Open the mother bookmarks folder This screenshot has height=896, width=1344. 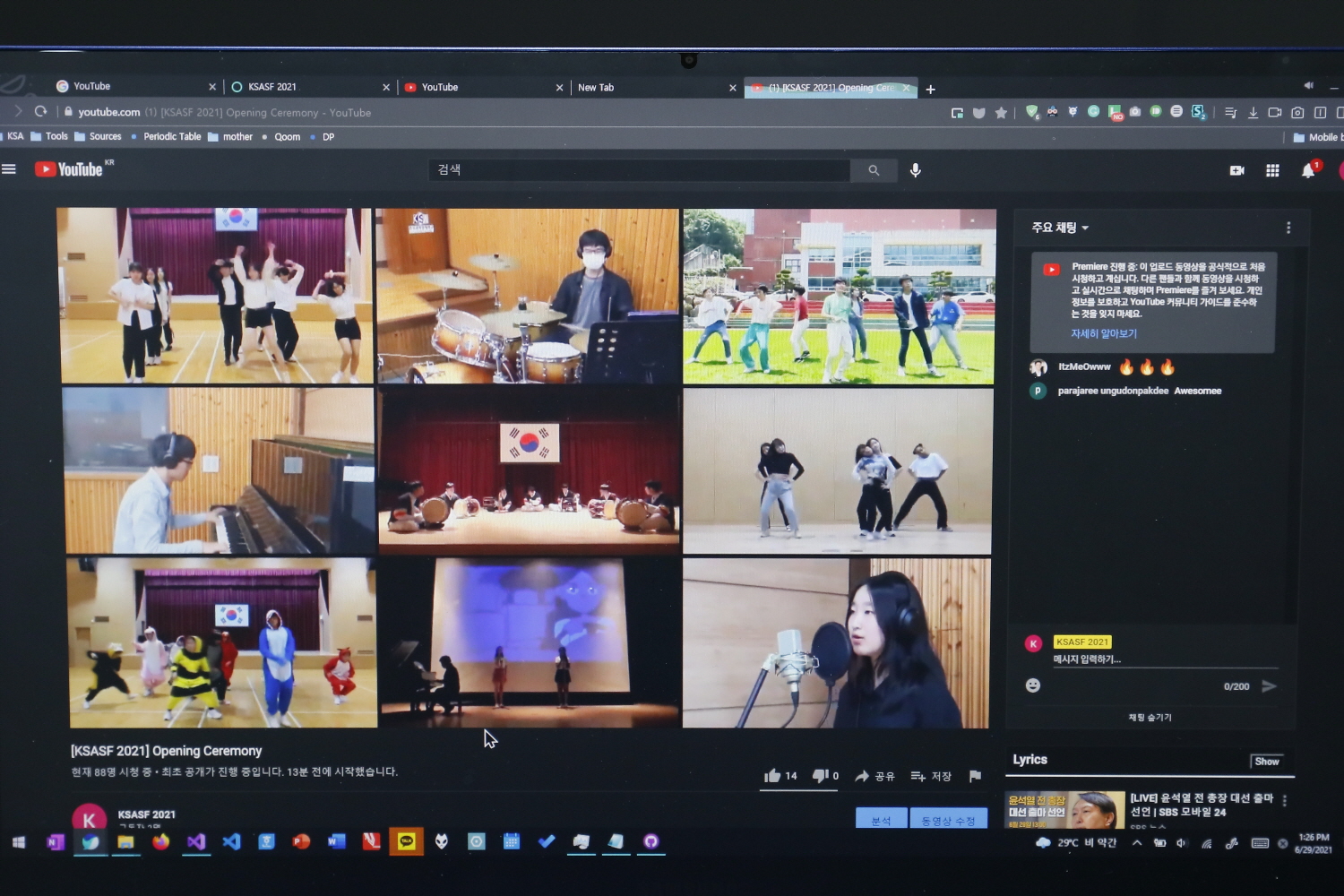[x=230, y=137]
